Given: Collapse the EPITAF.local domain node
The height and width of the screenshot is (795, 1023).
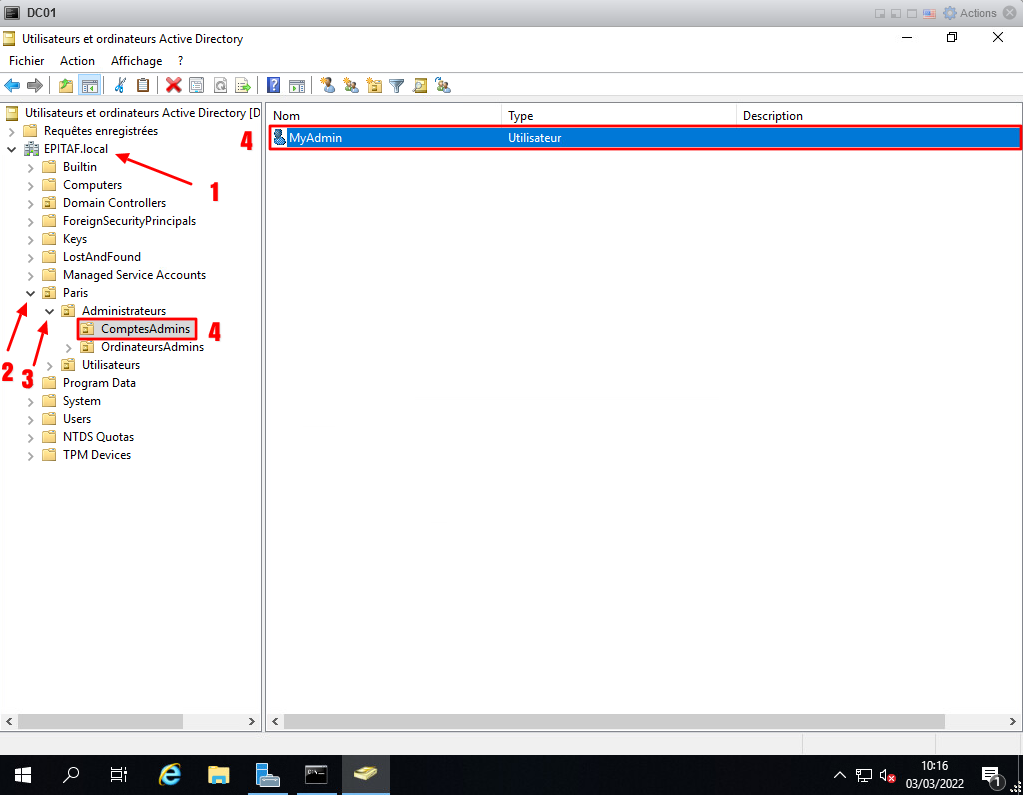Looking at the screenshot, I should click(12, 149).
